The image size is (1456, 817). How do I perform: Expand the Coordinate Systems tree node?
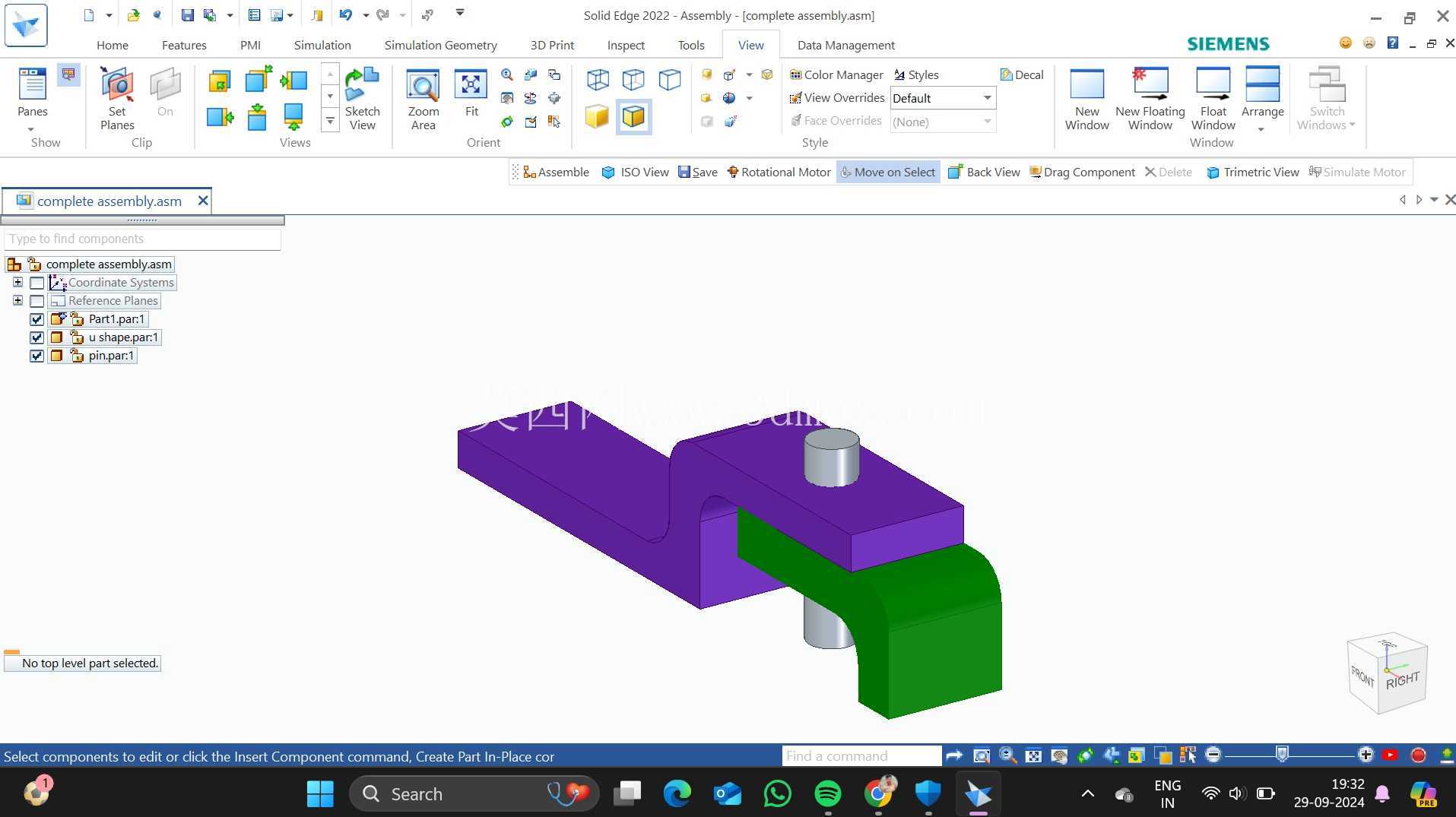point(17,282)
